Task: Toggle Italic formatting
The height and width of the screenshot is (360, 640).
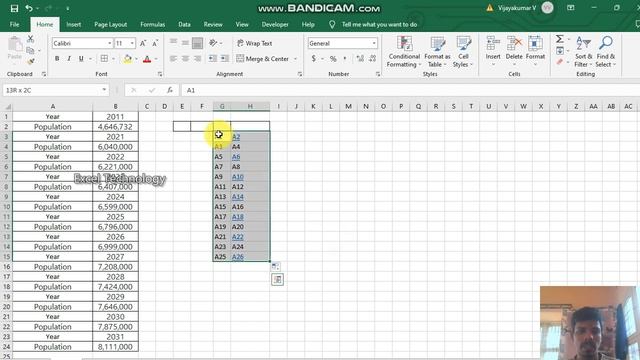Action: tap(69, 59)
